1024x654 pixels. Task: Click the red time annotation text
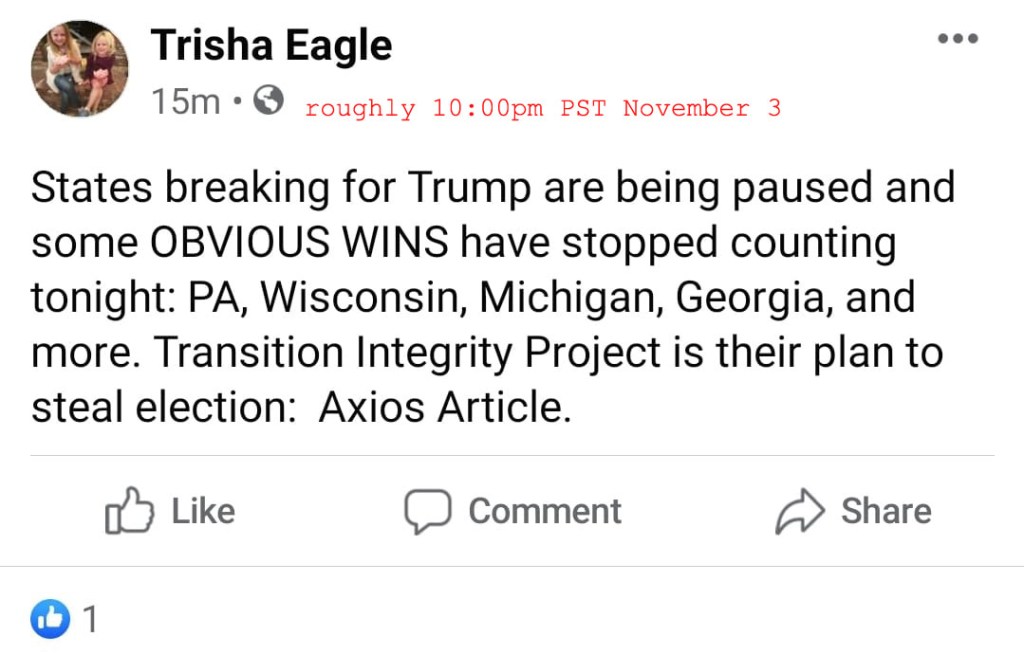542,108
